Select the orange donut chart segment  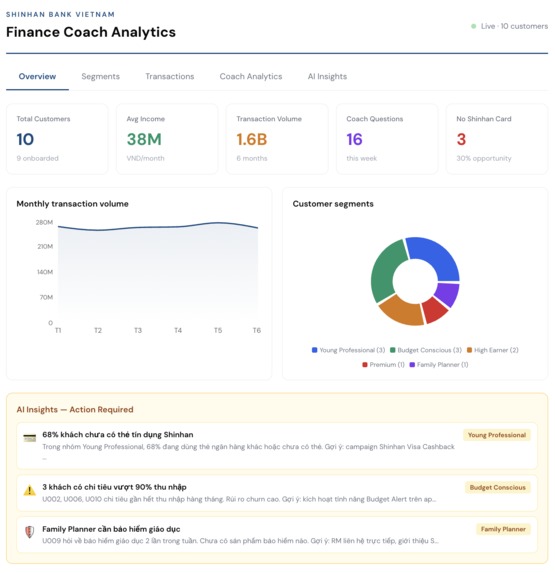point(402,311)
